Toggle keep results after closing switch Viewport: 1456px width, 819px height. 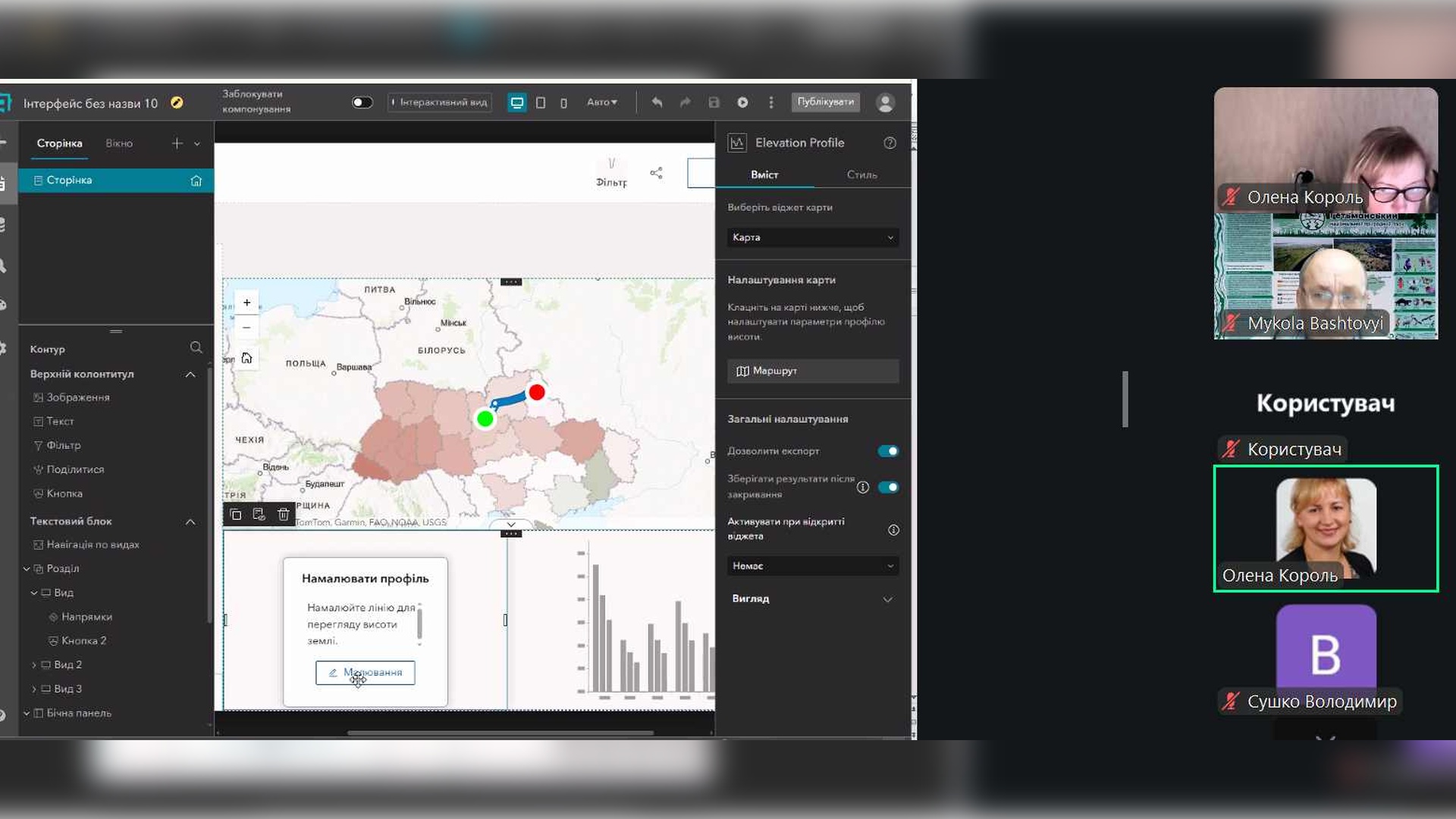tap(888, 487)
